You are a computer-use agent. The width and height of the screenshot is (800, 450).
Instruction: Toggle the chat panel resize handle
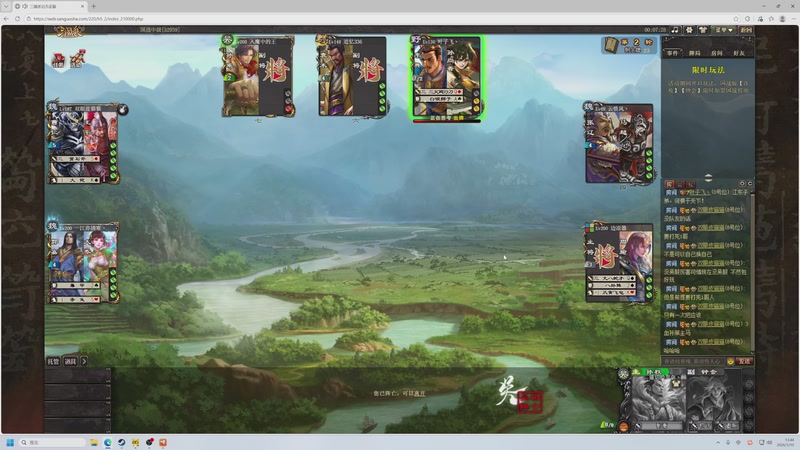pos(708,178)
